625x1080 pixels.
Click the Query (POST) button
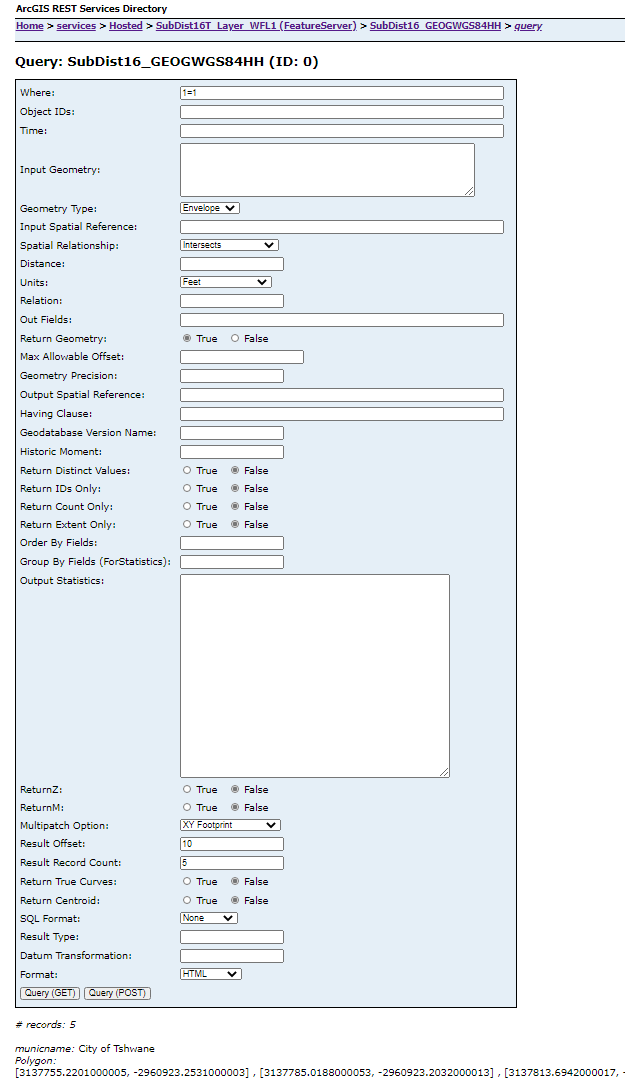(x=117, y=993)
